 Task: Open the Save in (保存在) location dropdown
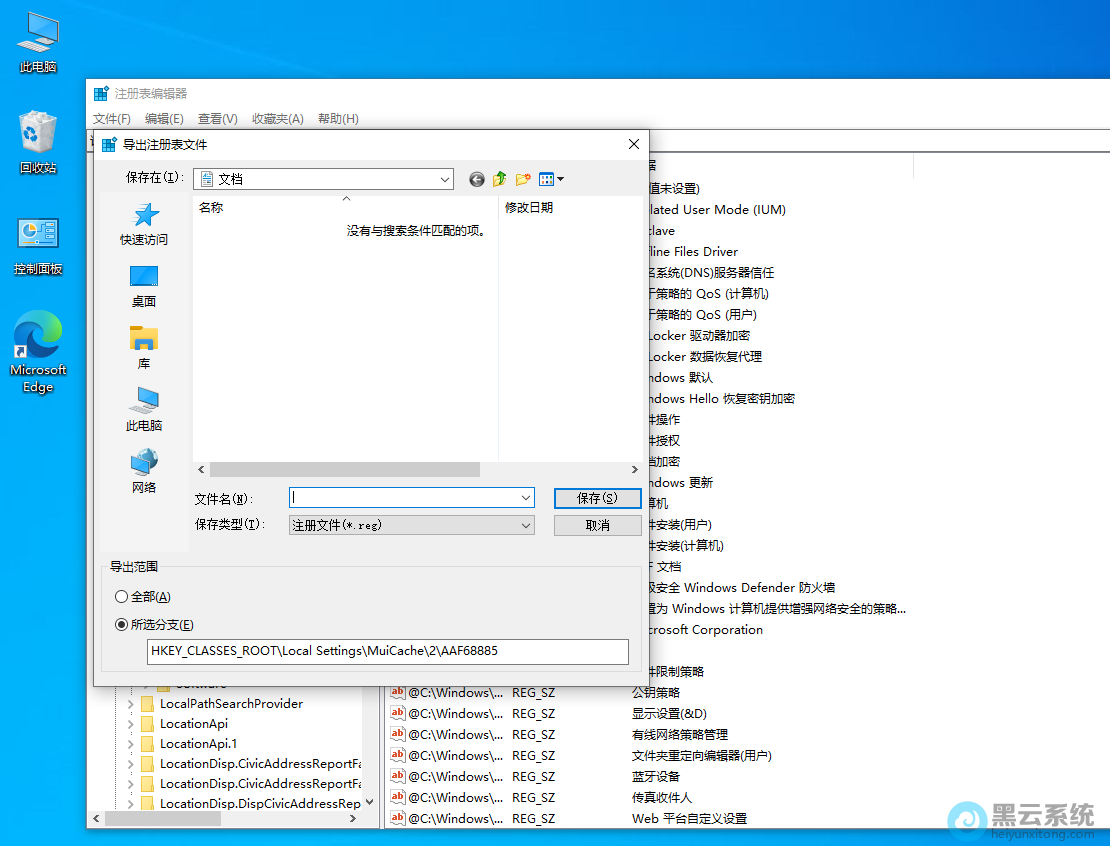445,179
